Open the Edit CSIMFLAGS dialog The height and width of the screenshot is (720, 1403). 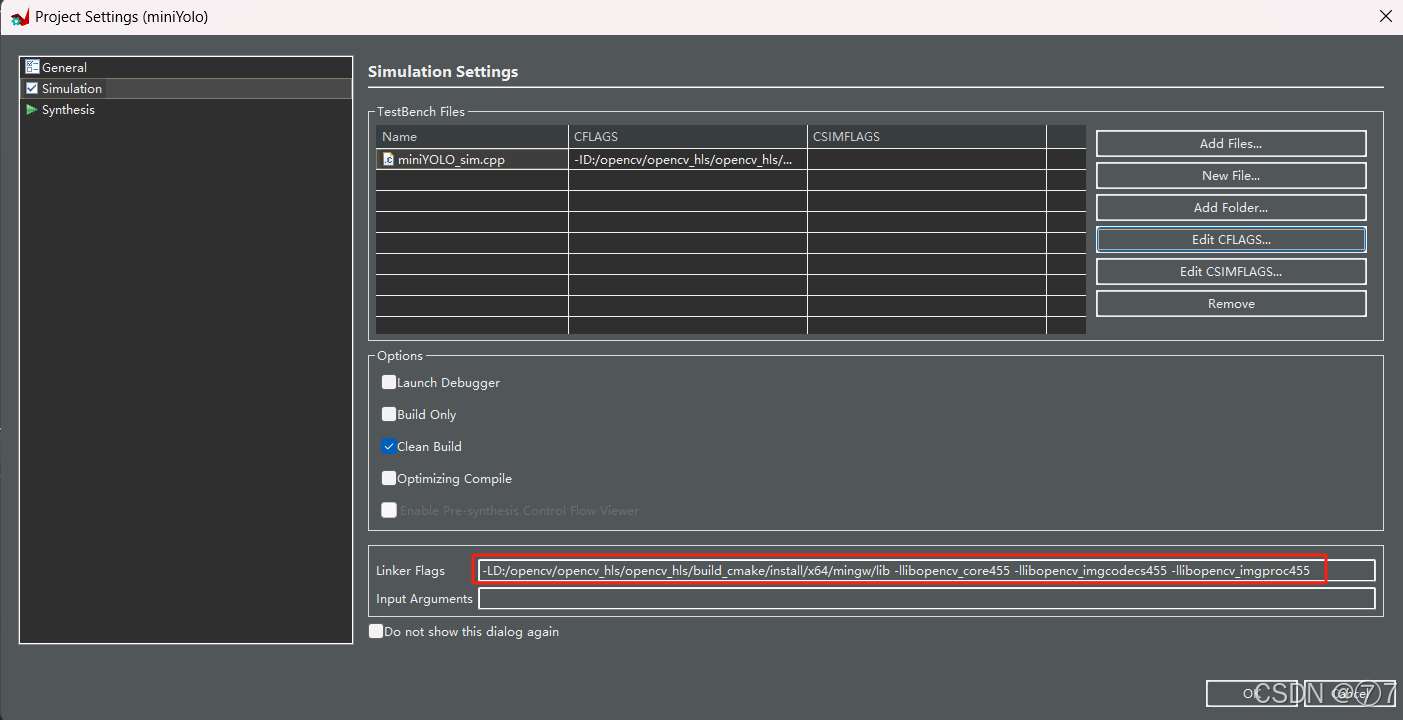click(x=1230, y=271)
